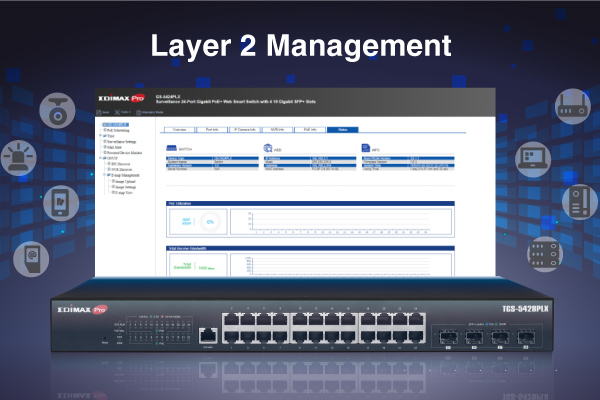Image resolution: width=600 pixels, height=400 pixels.
Task: Open the Overview tab
Action: (179, 130)
